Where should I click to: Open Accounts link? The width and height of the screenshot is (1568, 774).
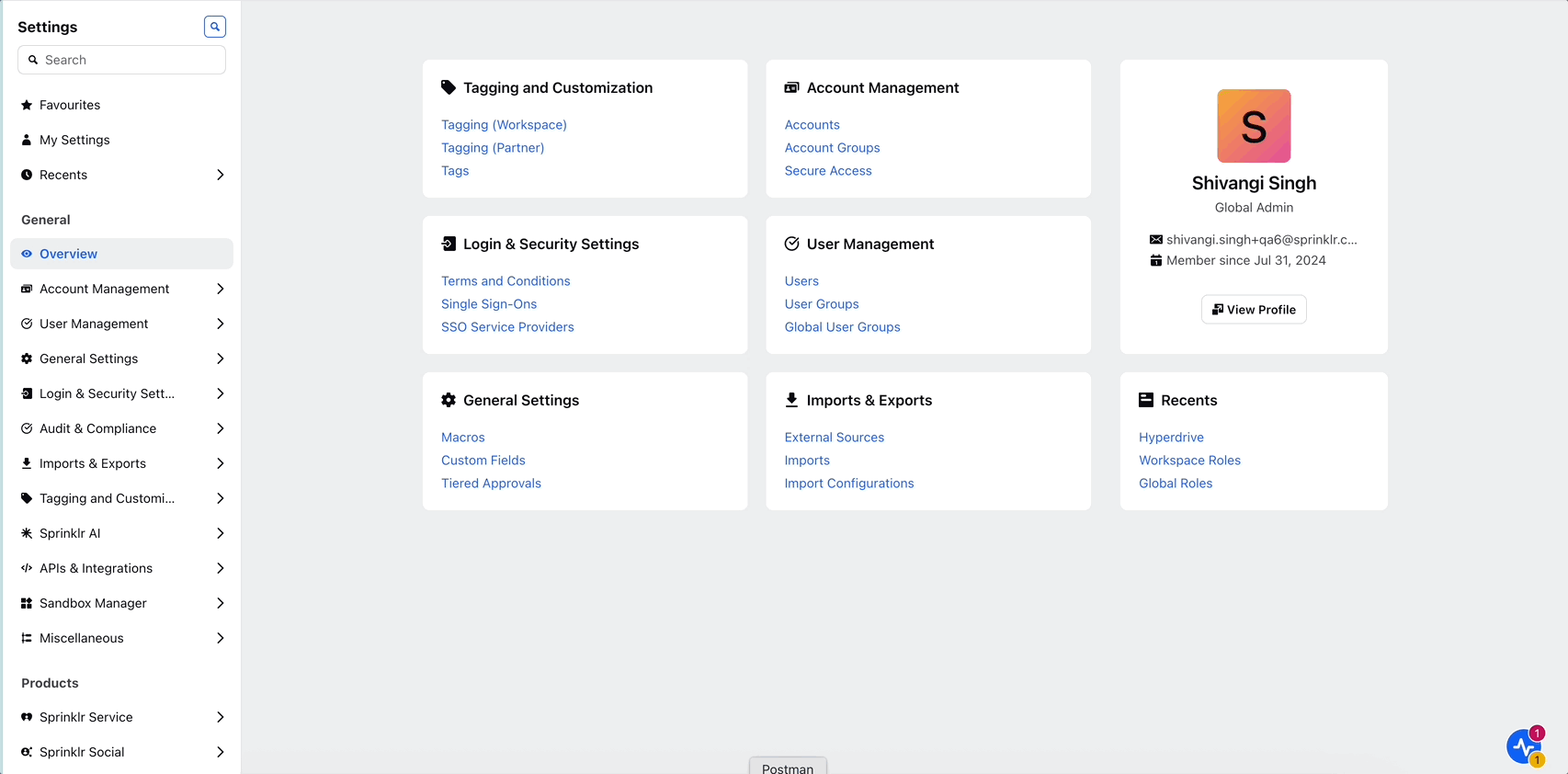coord(812,125)
